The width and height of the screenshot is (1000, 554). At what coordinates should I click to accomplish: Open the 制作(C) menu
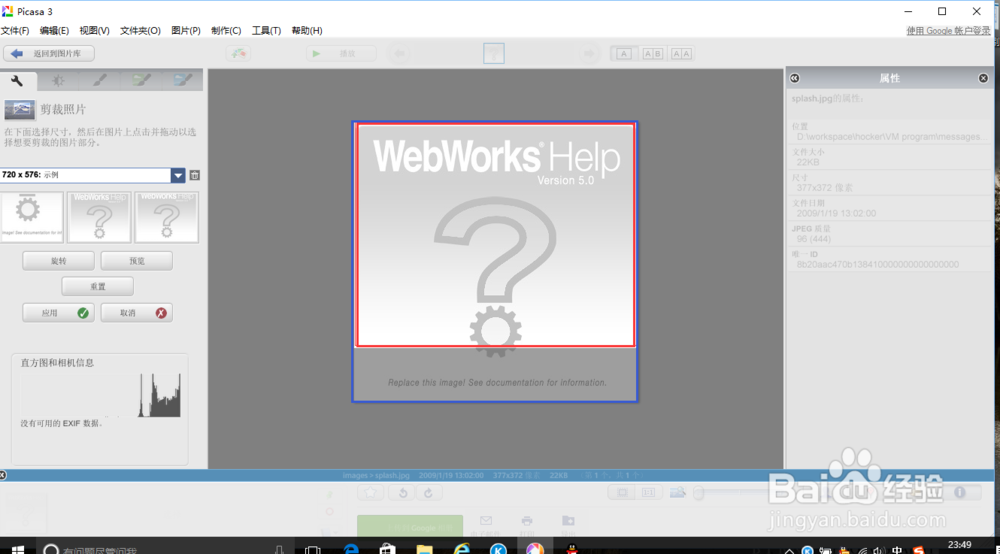[226, 31]
